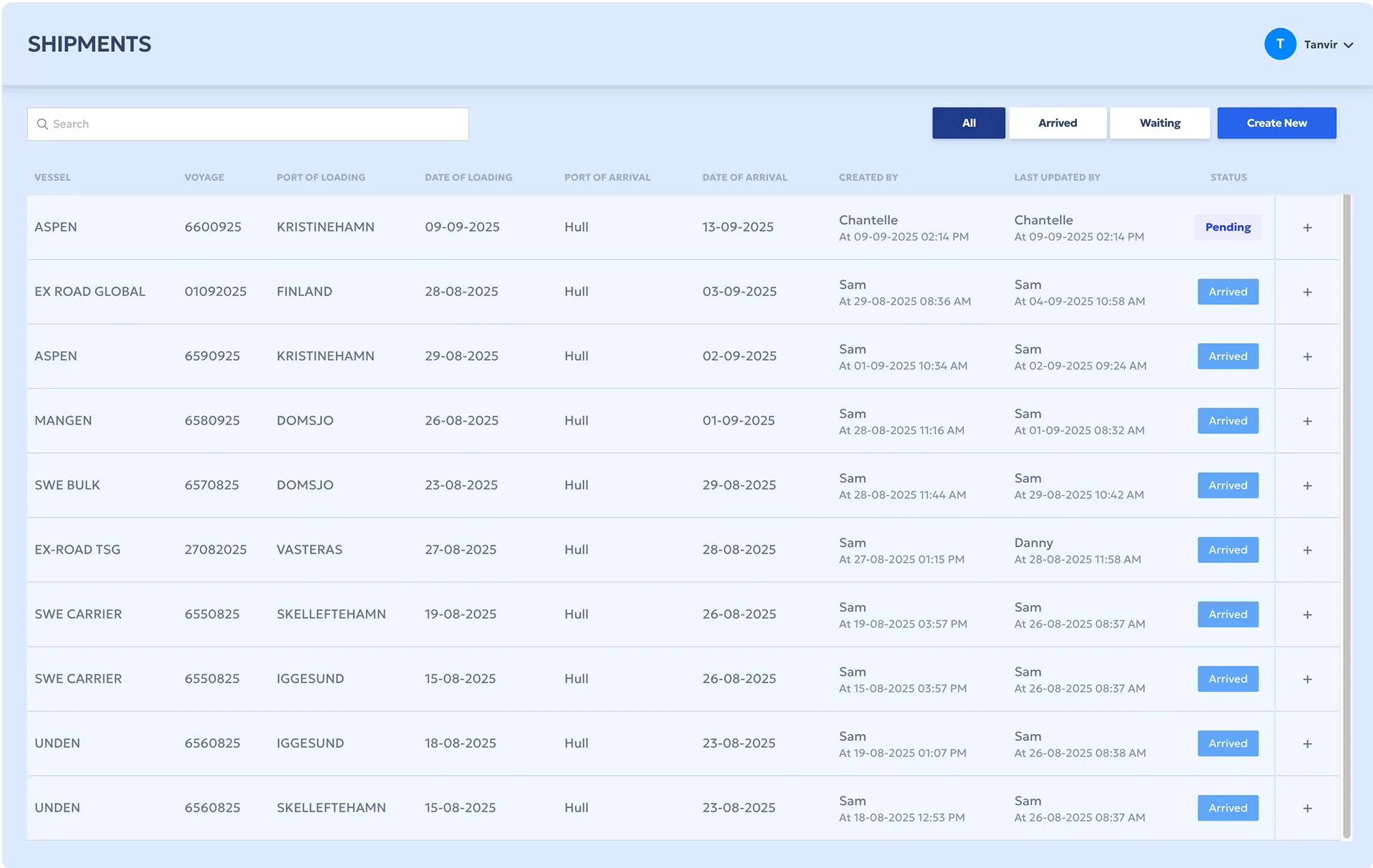Click Arrived badge on SWE CARRIER SKELLEFTEHAMN row

point(1227,614)
